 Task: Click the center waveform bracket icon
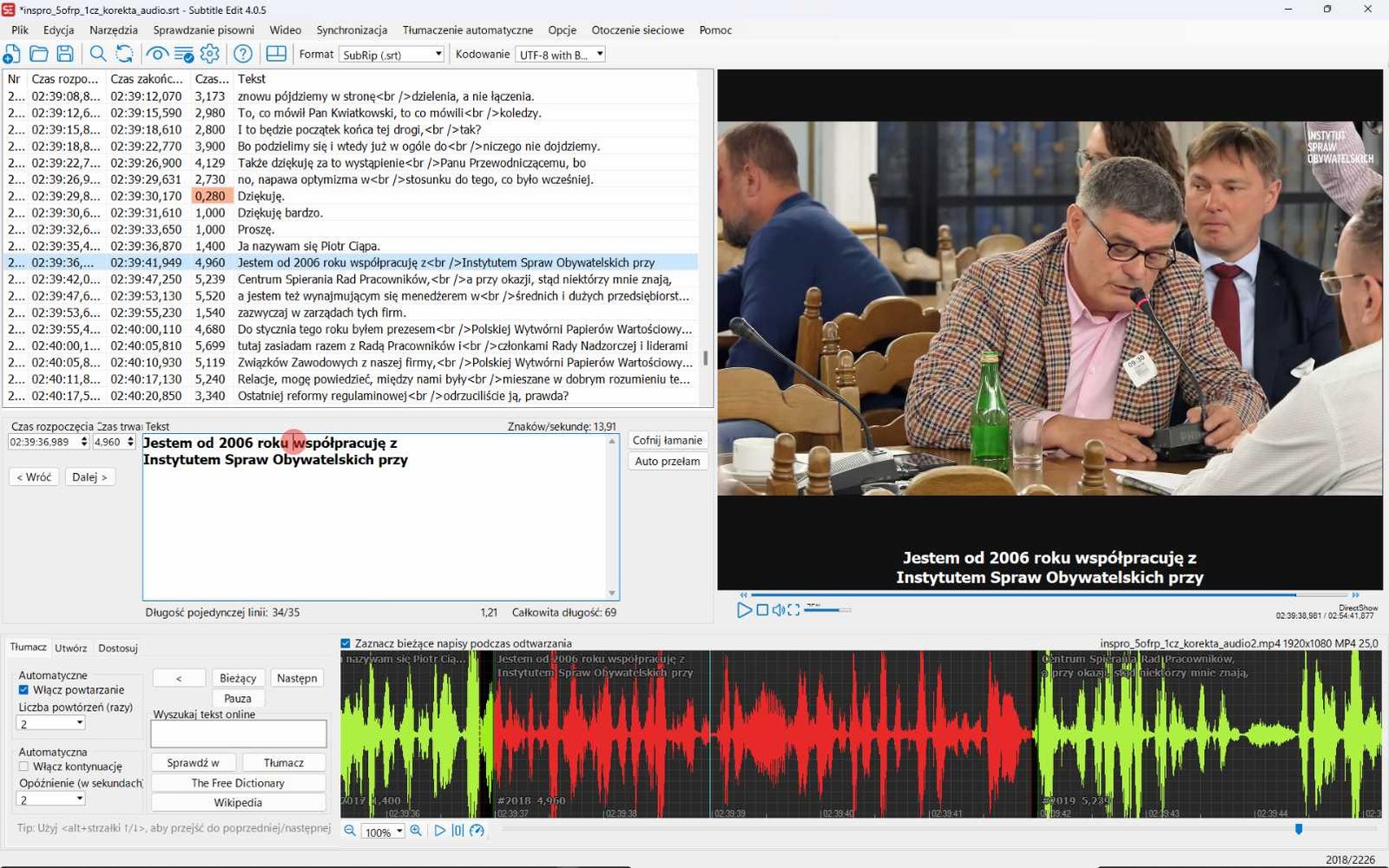(x=458, y=831)
